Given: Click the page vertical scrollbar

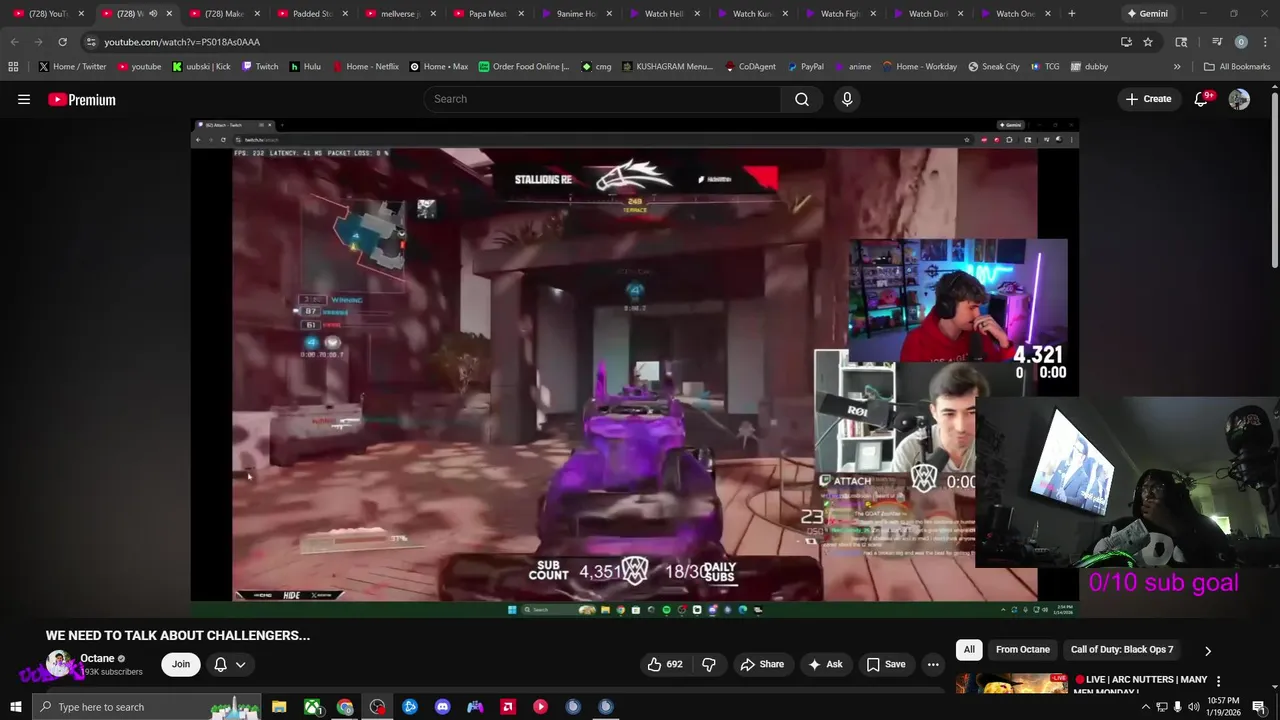Looking at the screenshot, I should click(x=1274, y=180).
